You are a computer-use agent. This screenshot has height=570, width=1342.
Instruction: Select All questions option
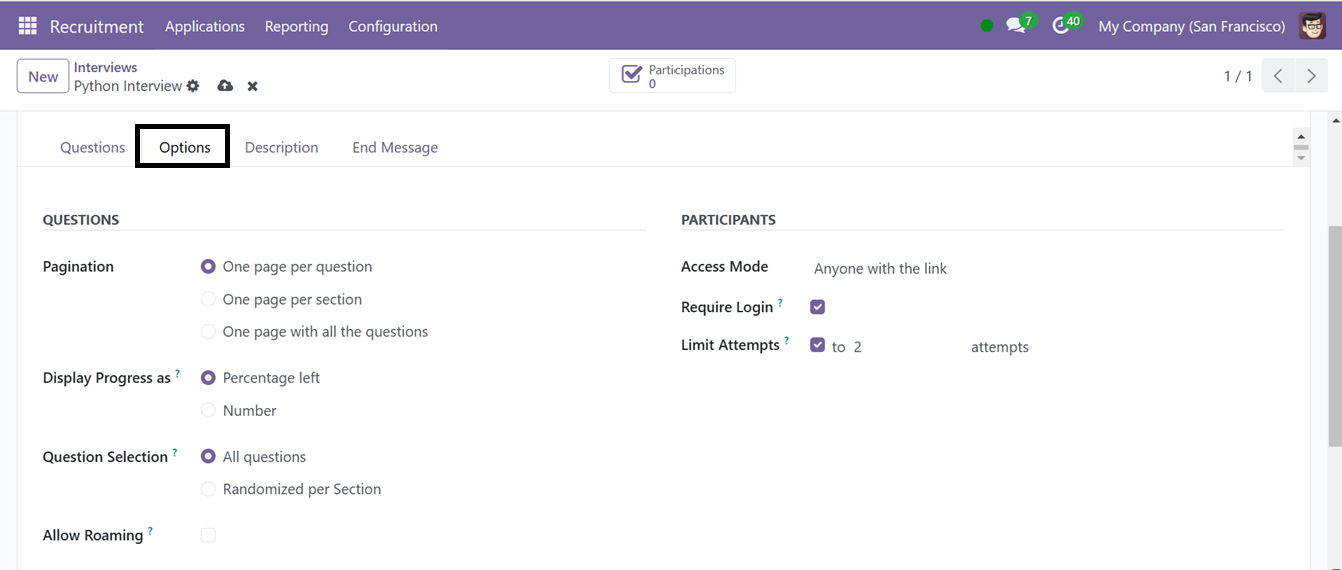[208, 456]
